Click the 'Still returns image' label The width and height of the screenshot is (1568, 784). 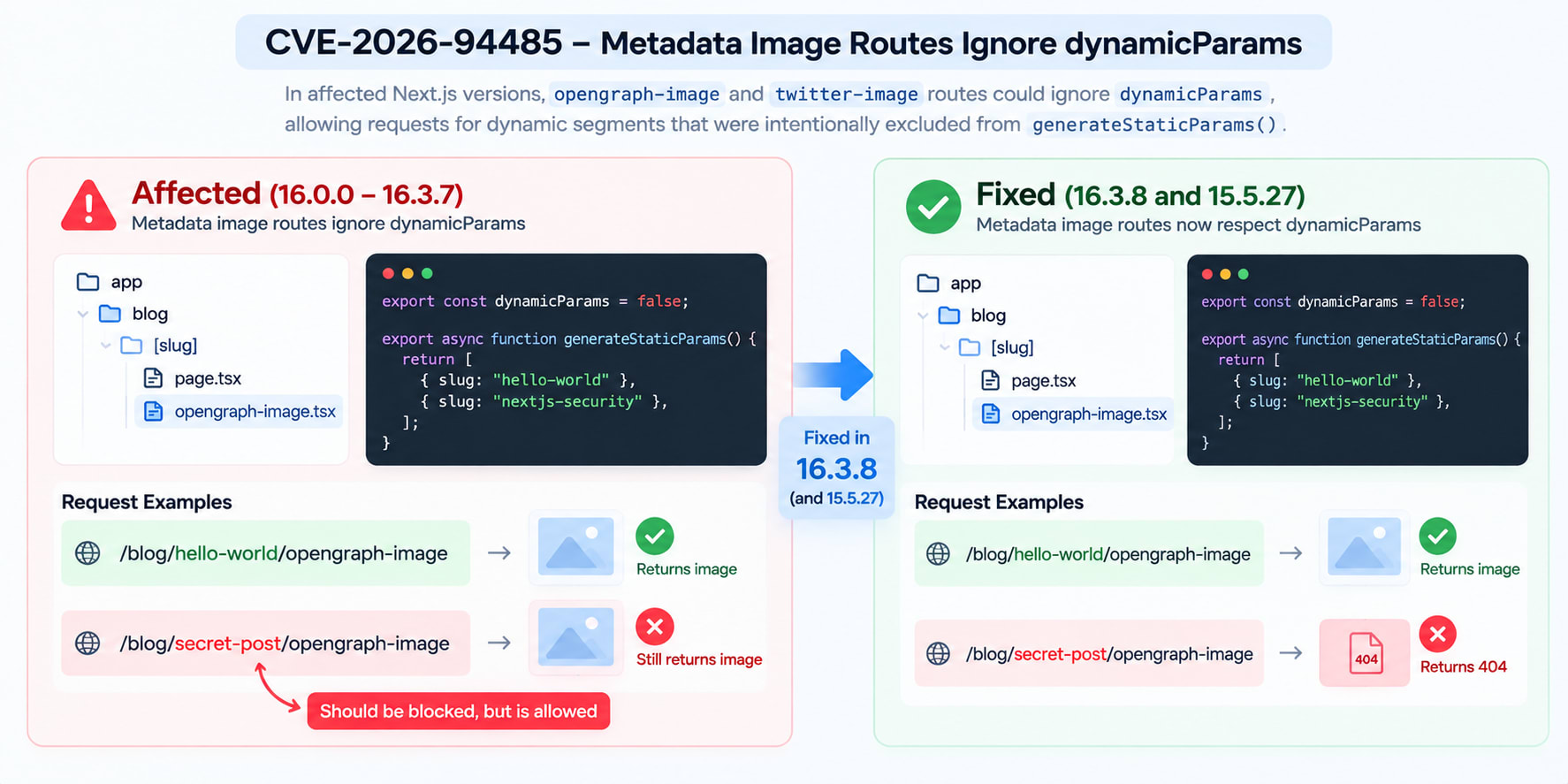coord(699,659)
